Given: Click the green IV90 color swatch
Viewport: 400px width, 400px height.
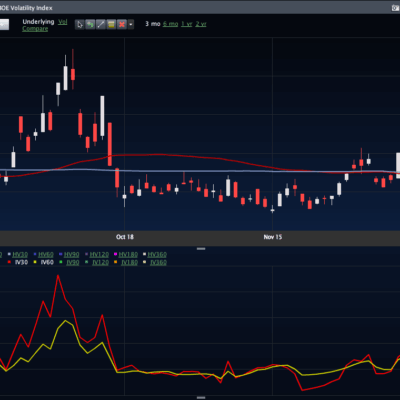Looking at the screenshot, I should (61, 262).
